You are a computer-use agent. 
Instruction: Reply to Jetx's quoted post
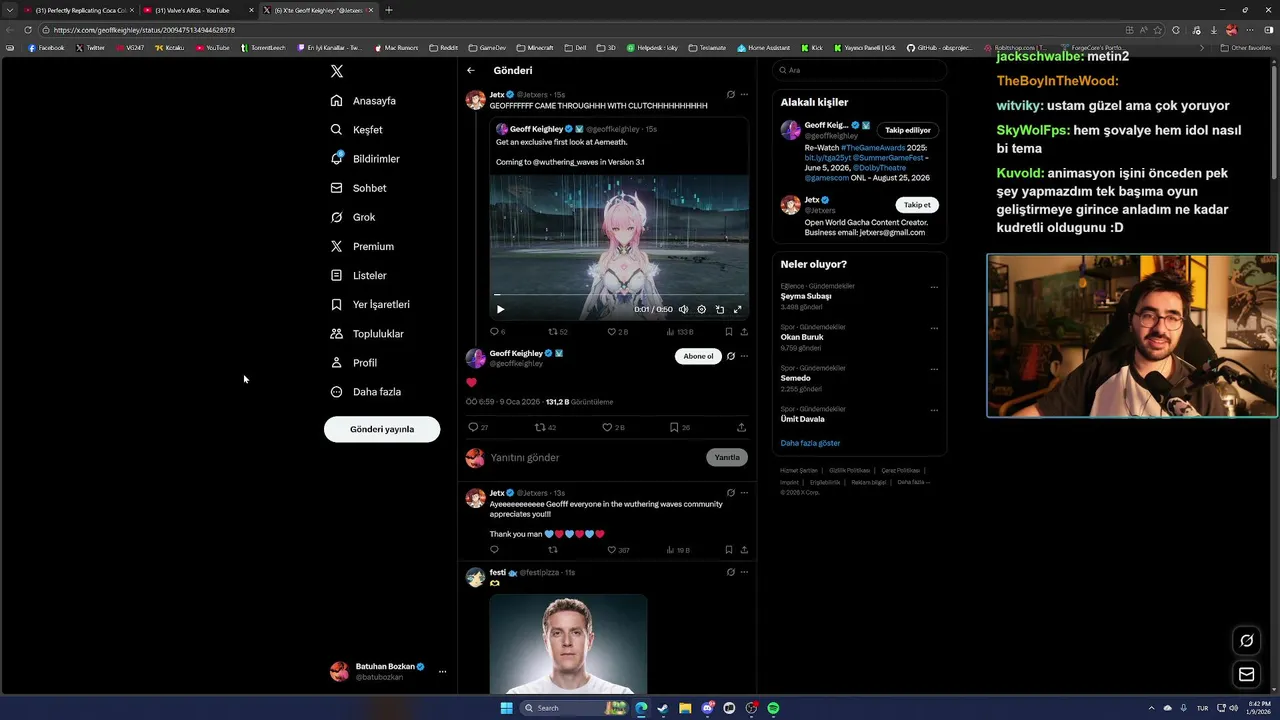coord(497,332)
